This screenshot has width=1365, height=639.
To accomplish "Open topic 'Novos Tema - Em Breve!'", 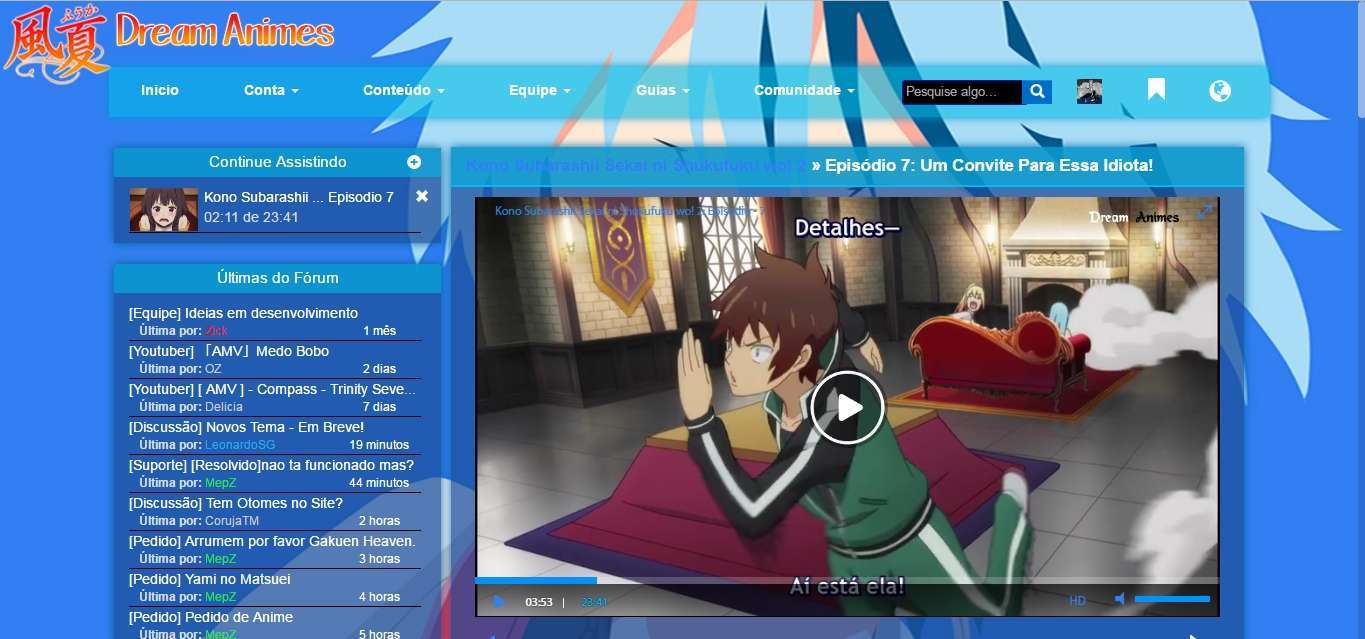I will click(x=246, y=427).
